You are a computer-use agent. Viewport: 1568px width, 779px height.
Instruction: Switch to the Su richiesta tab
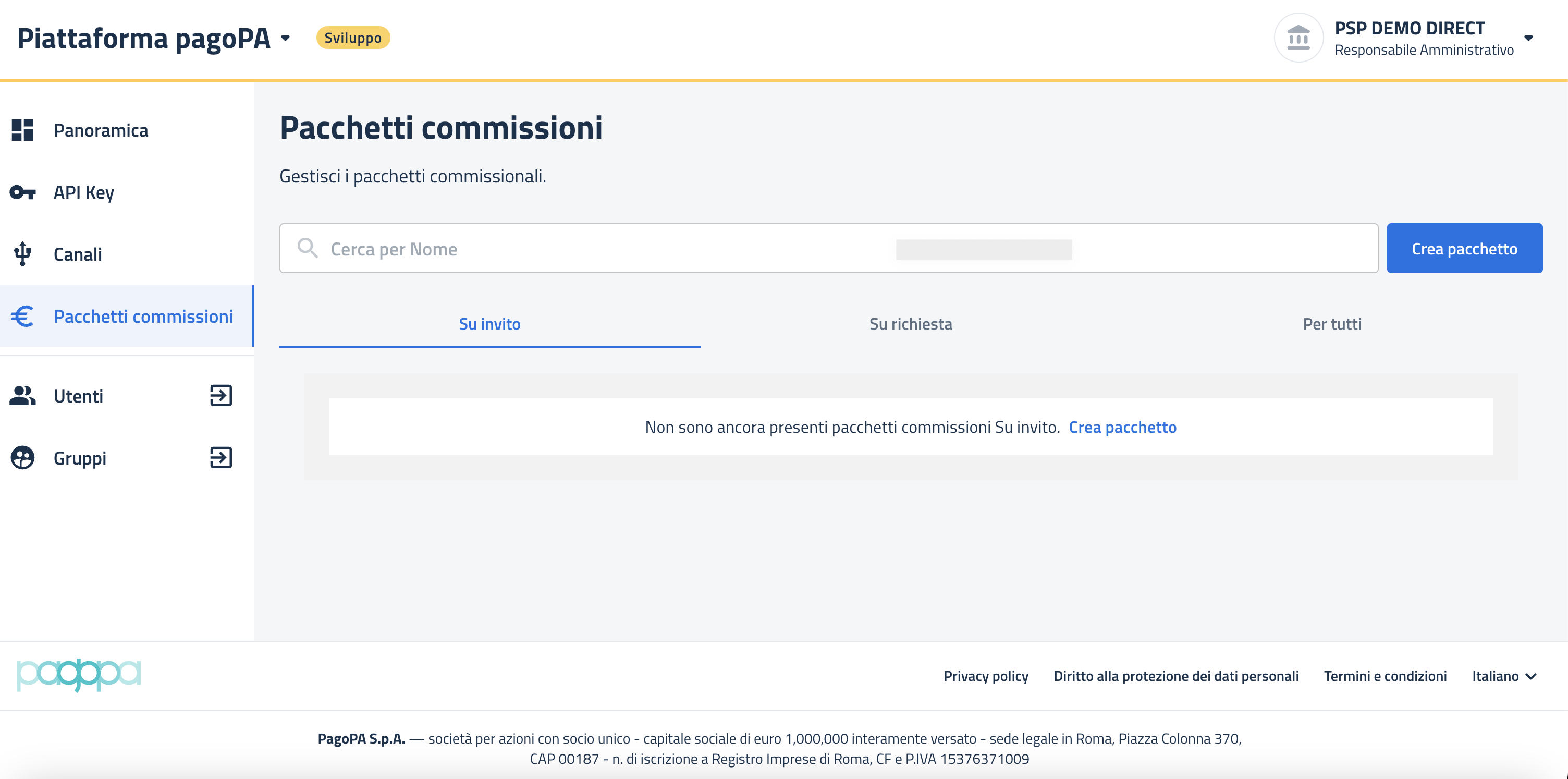click(x=911, y=324)
